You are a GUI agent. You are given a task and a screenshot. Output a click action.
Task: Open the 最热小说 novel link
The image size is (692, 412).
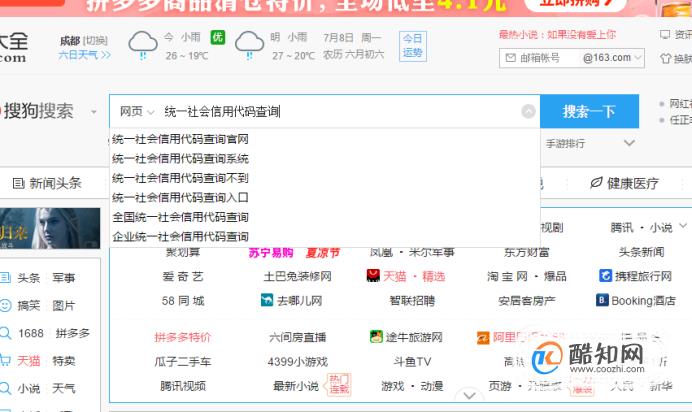557,34
